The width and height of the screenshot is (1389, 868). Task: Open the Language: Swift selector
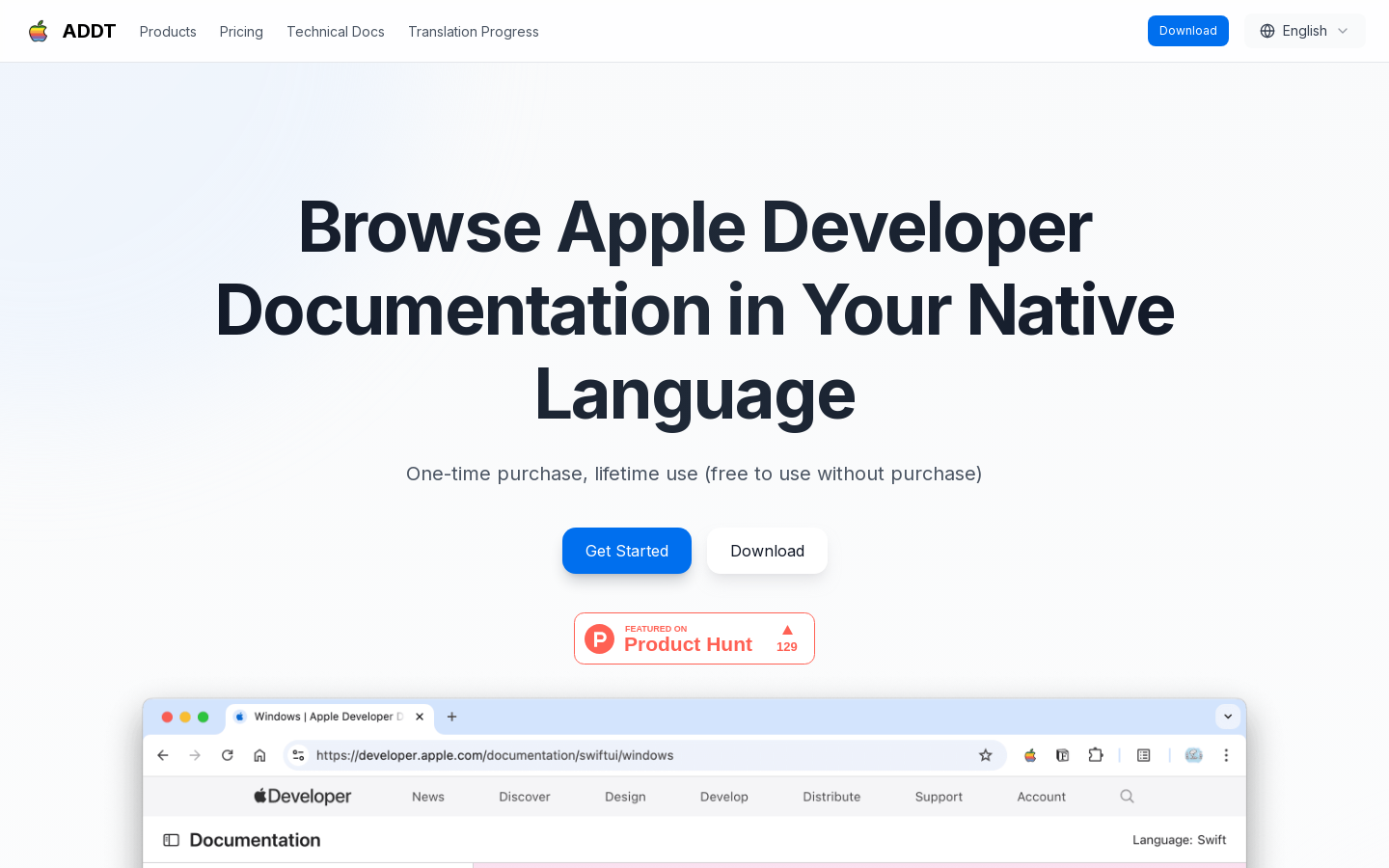pyautogui.click(x=1179, y=840)
